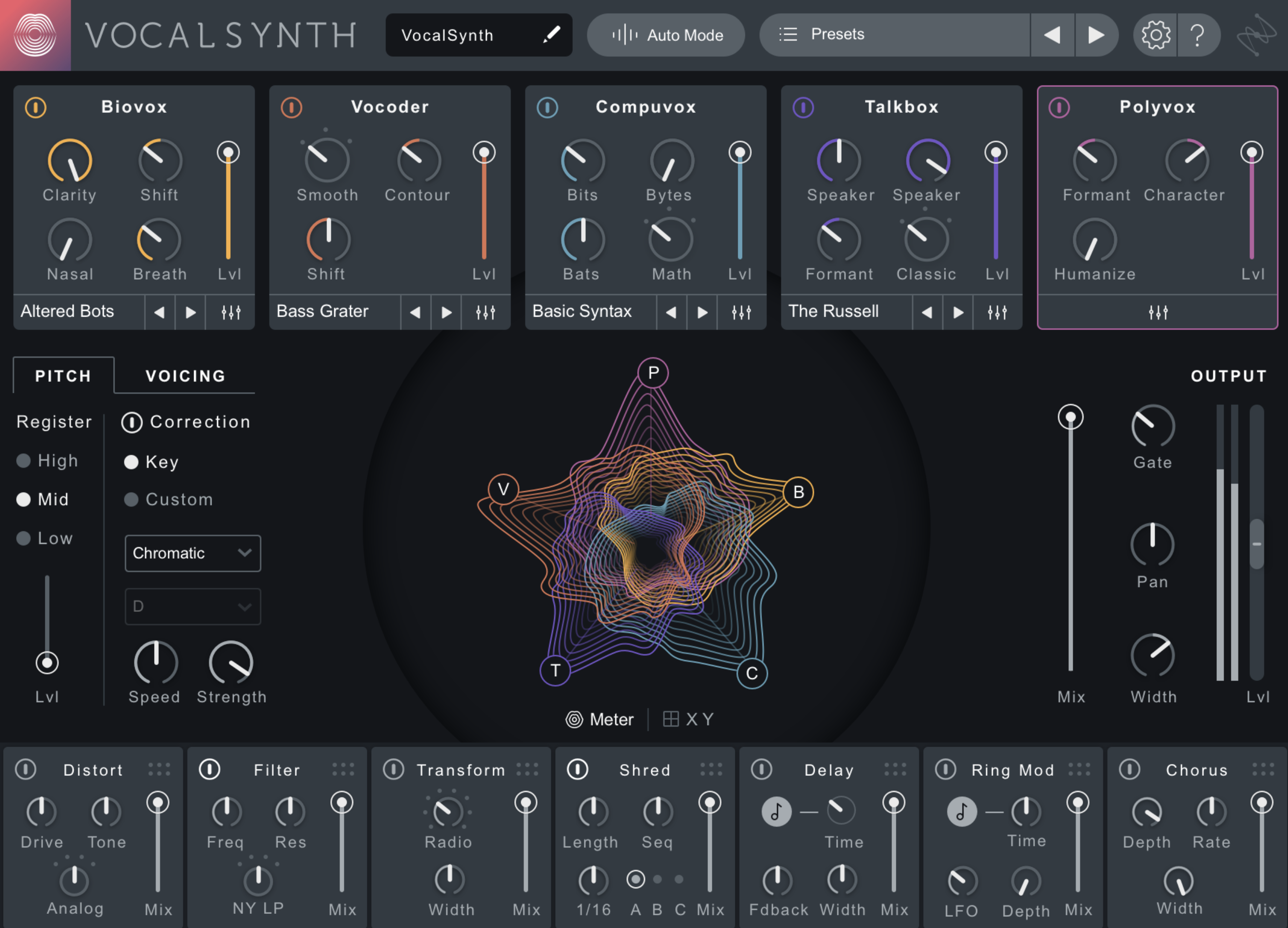Select the Mid register radio button
The image size is (1288, 928).
[x=23, y=499]
